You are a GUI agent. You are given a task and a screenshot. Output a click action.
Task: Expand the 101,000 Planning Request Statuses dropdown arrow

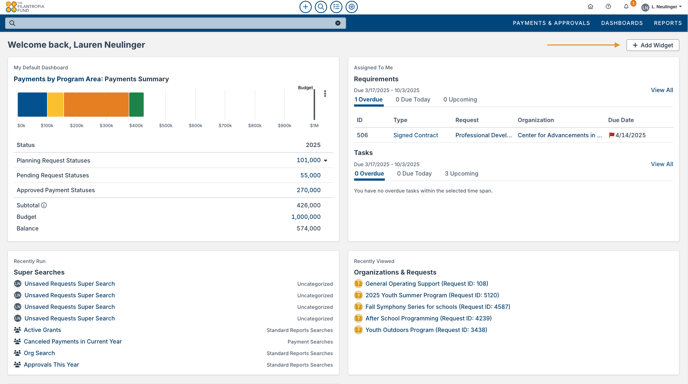coord(326,161)
